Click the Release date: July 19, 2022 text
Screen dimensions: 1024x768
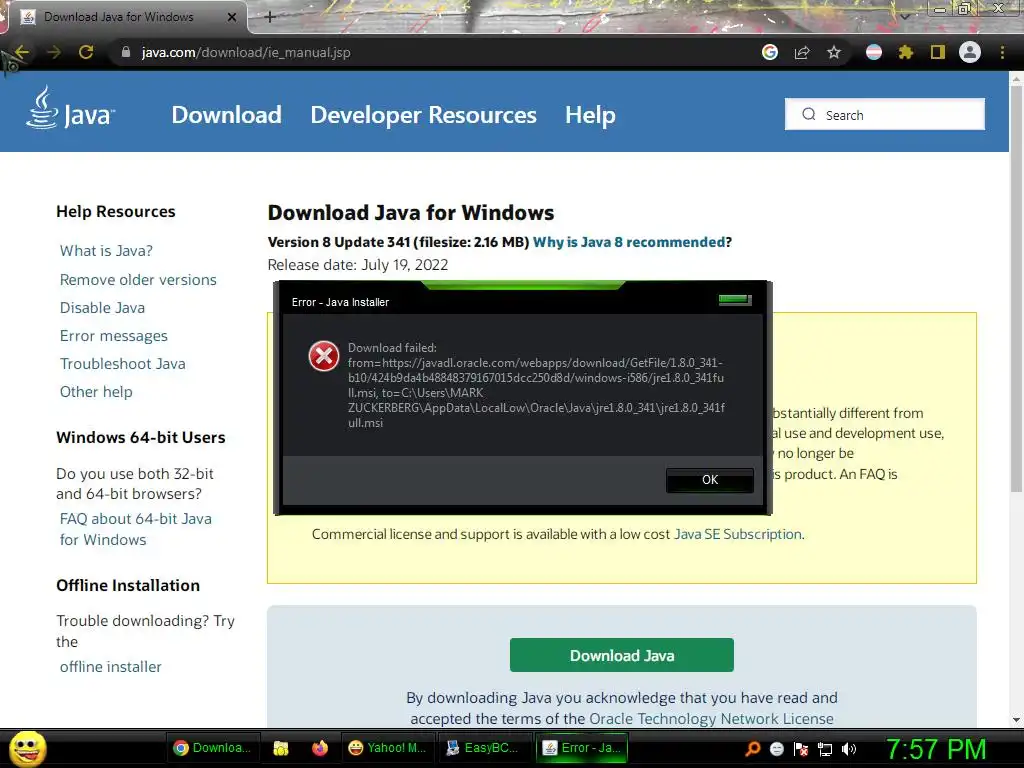(358, 265)
